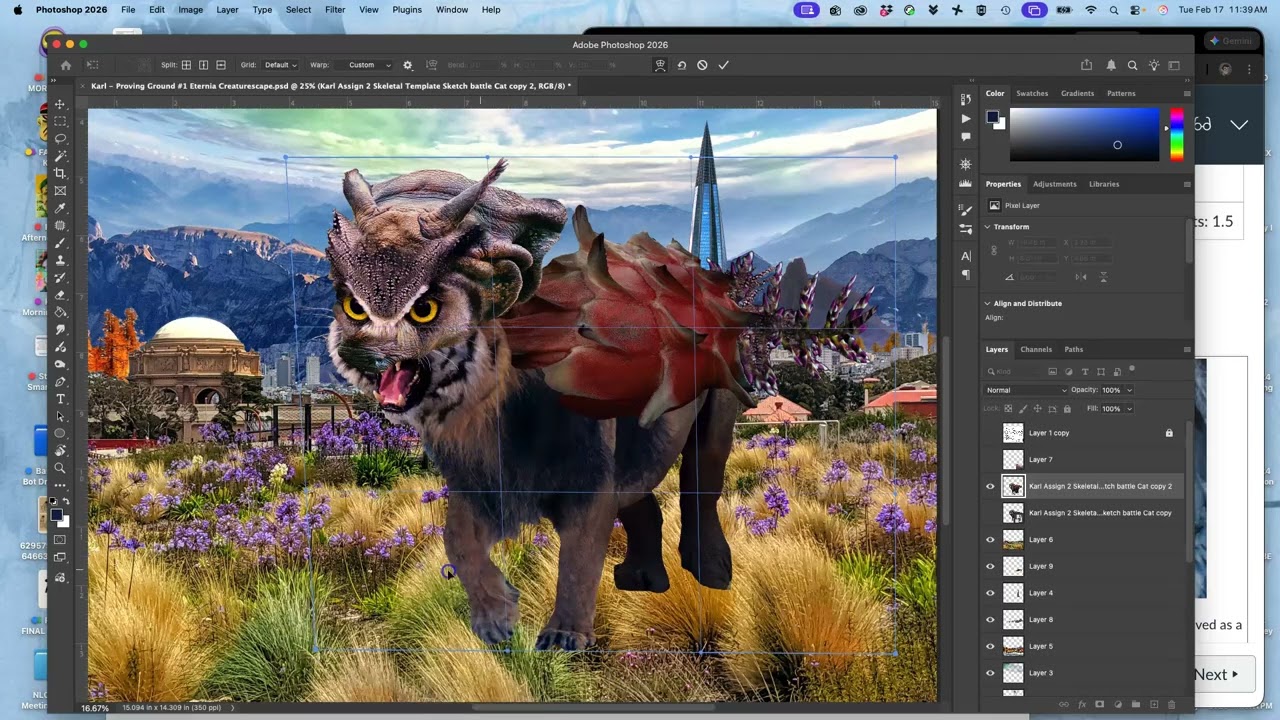Collapse the Align and Distribute section
Viewport: 1280px width, 720px height.
click(987, 303)
